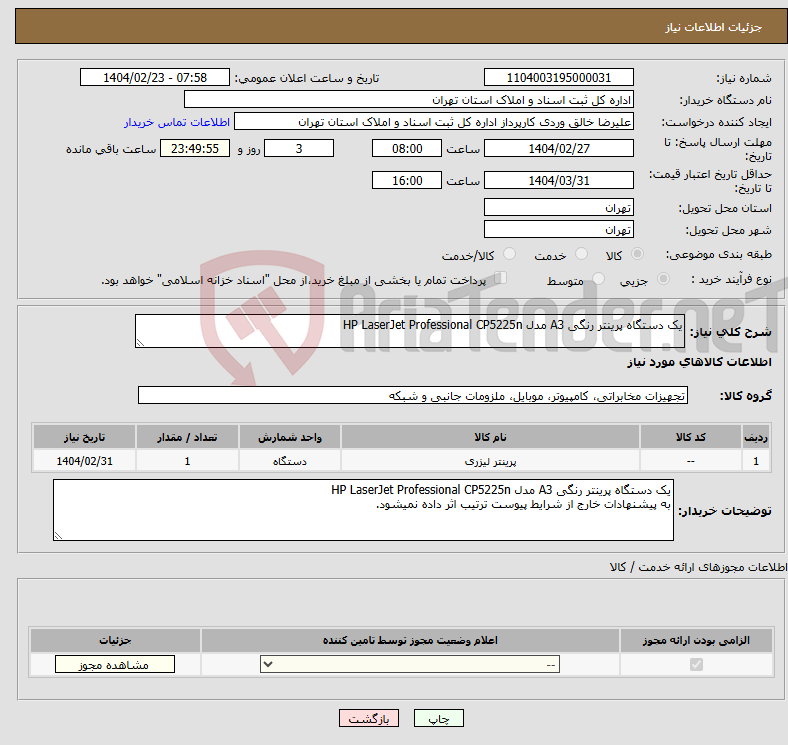
Task: Click the کد کالا column header
Action: click(691, 437)
